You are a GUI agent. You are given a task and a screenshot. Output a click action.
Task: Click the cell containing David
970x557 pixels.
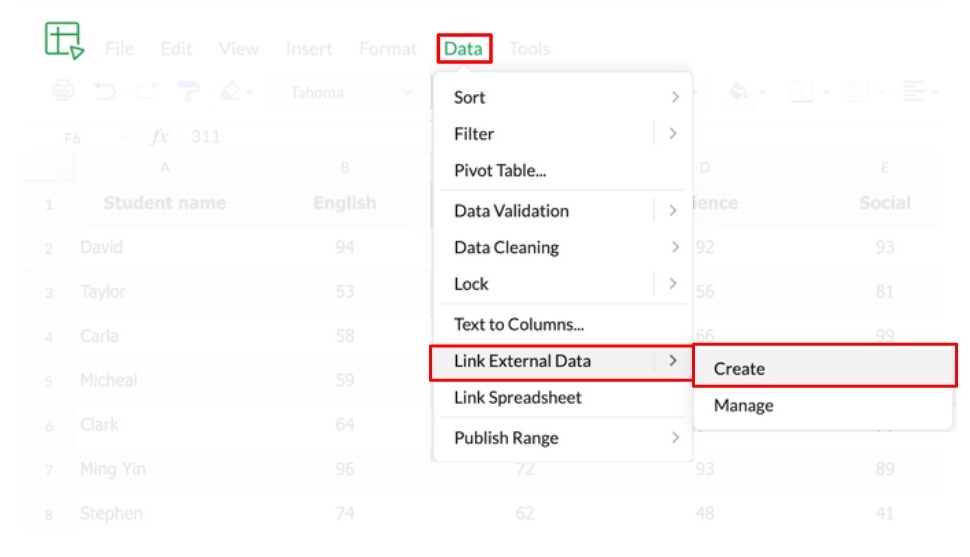102,247
